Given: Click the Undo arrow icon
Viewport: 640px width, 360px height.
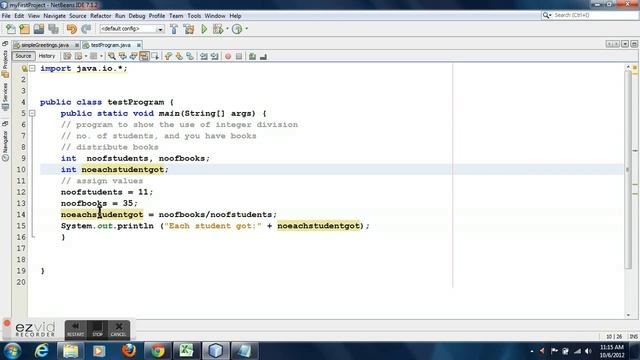Looking at the screenshot, I should click(71, 29).
